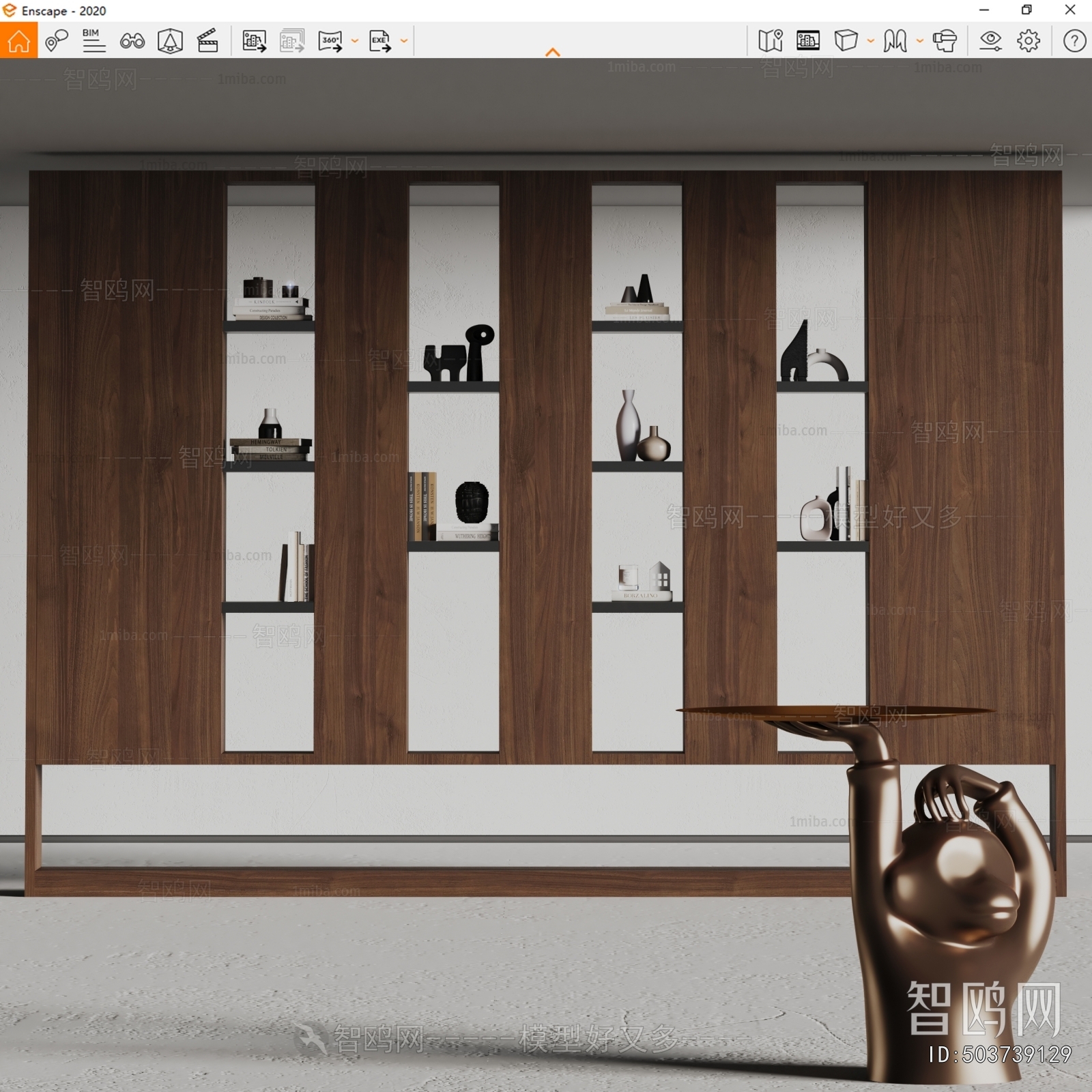Viewport: 1092px width, 1092px height.
Task: Click the Screenshot export icon
Action: coord(254,41)
